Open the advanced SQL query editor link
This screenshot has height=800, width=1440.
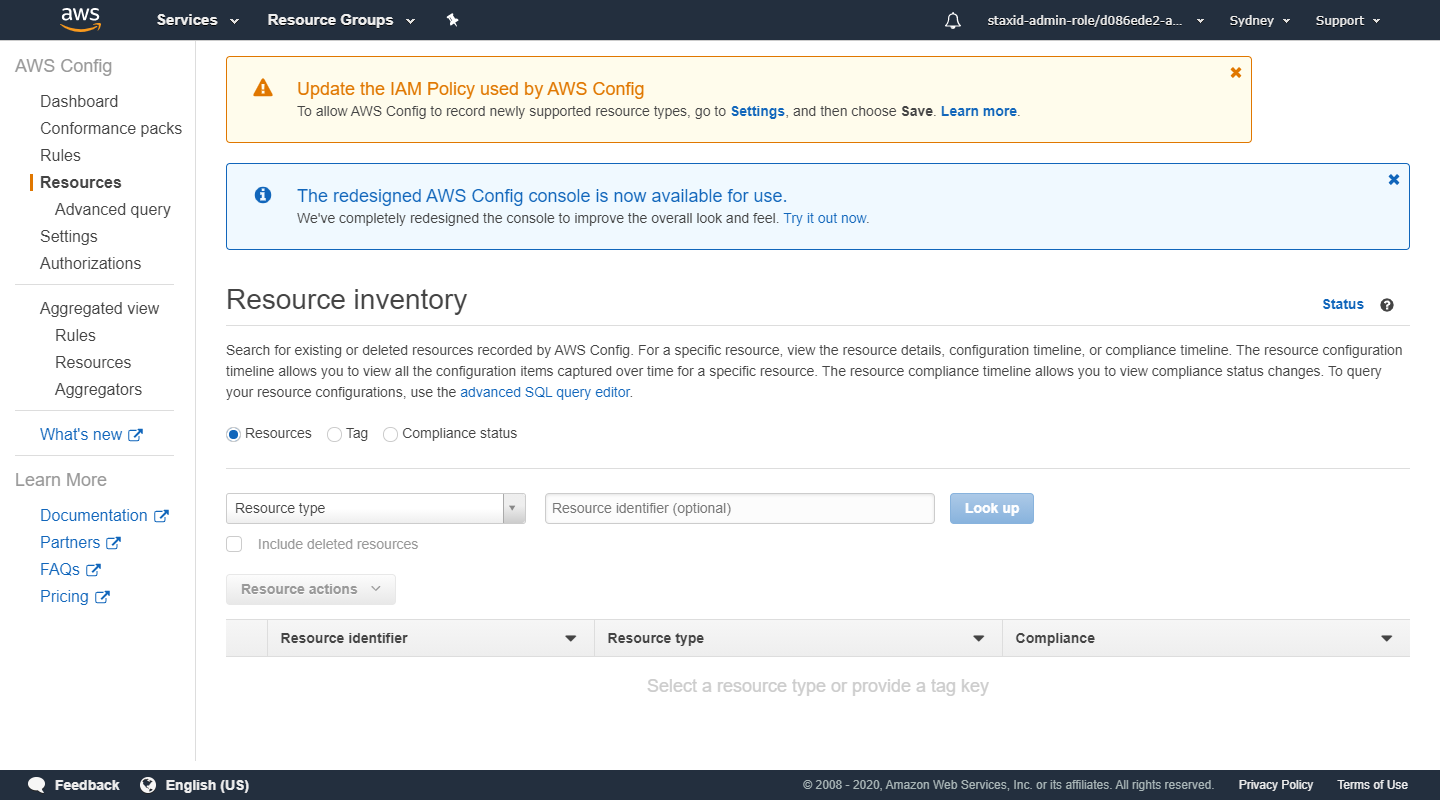click(x=545, y=392)
